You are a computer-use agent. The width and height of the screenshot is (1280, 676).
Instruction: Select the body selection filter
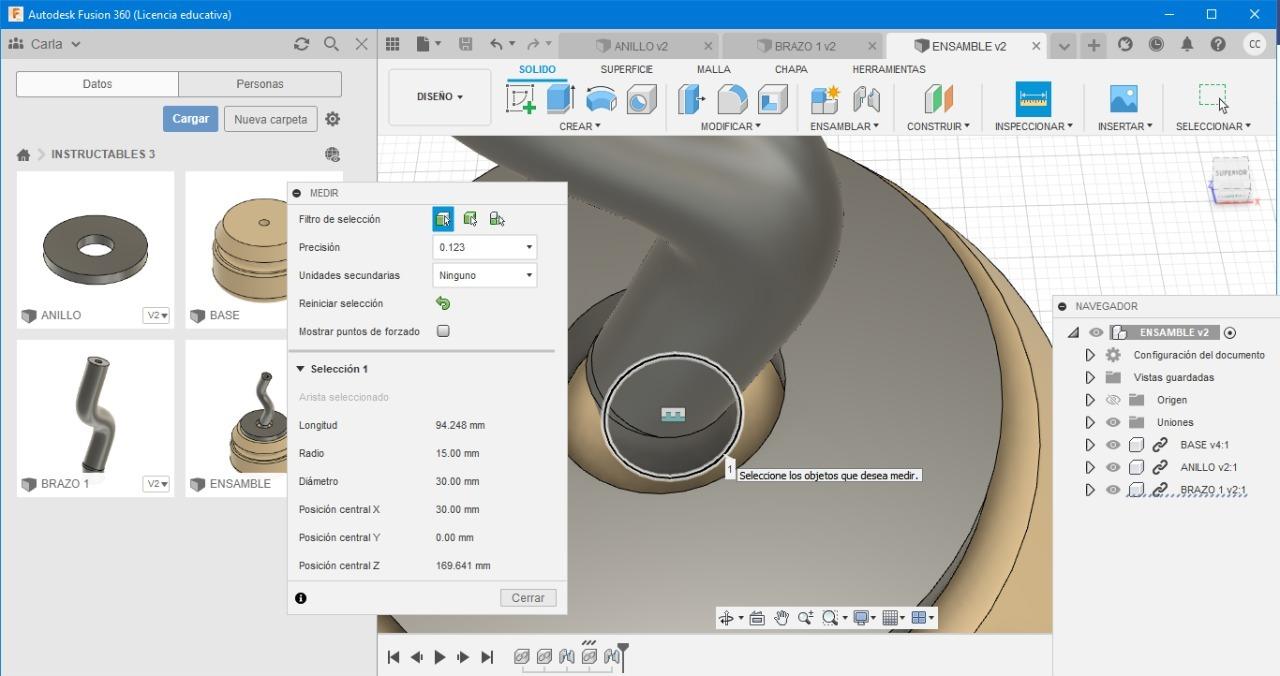[x=470, y=219]
